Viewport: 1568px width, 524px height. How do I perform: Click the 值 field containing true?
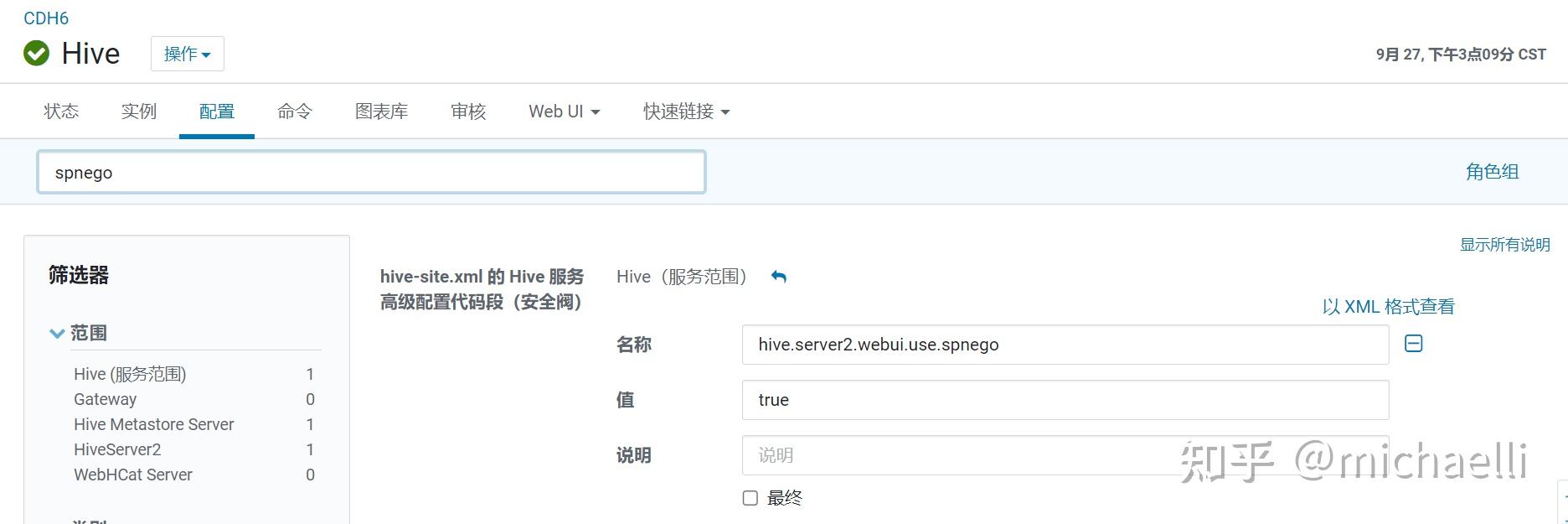click(1065, 400)
